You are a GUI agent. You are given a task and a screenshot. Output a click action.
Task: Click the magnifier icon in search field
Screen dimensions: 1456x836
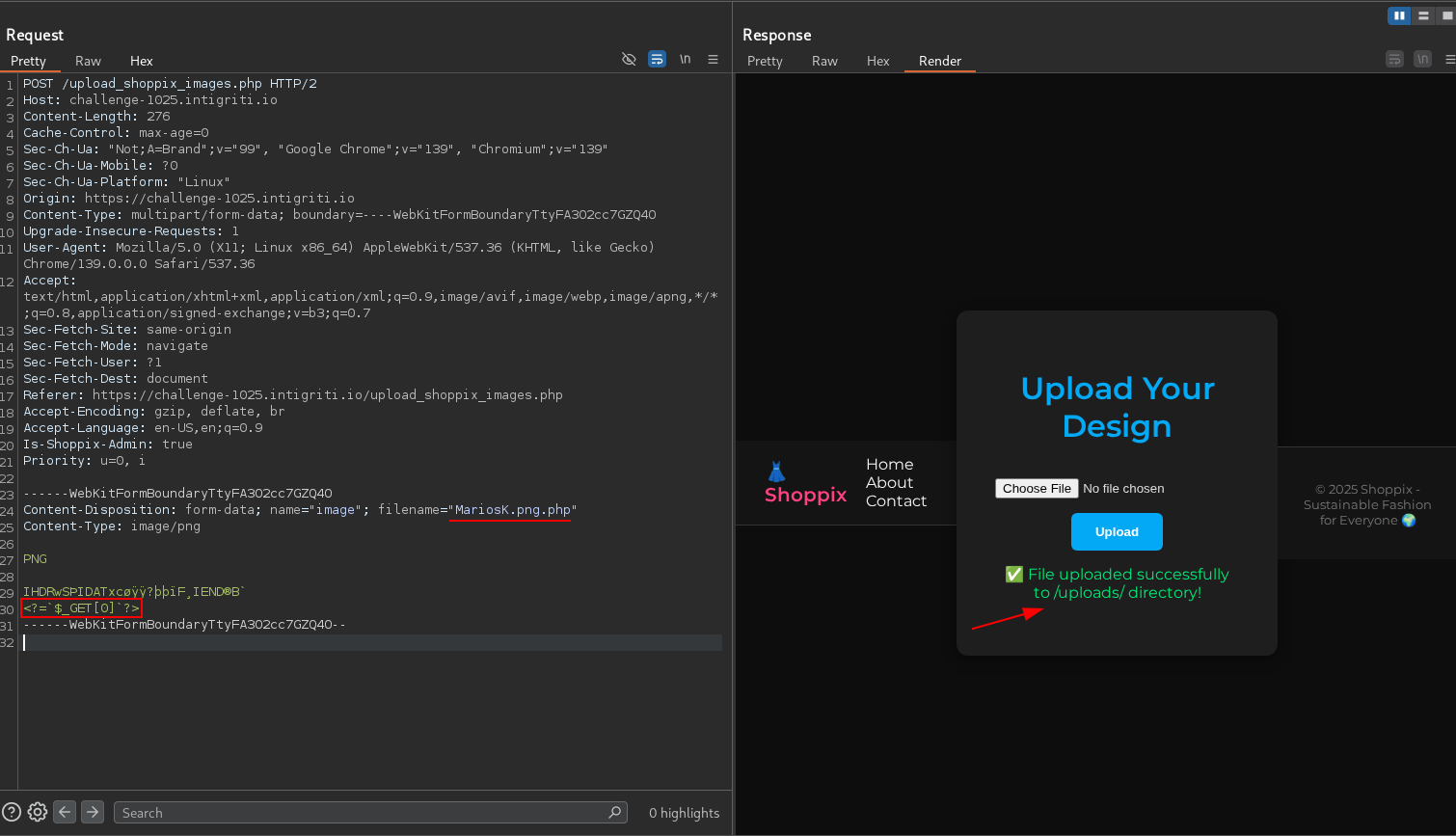[x=614, y=813]
